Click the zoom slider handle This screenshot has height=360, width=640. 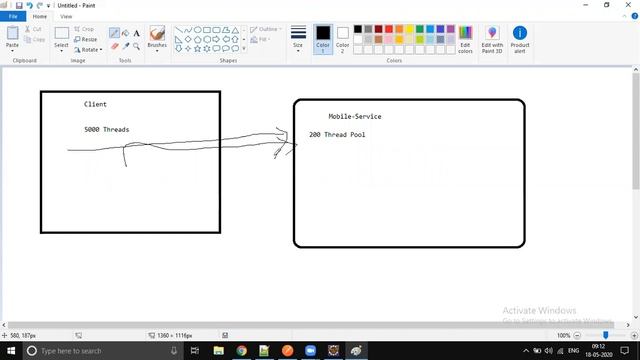point(606,335)
